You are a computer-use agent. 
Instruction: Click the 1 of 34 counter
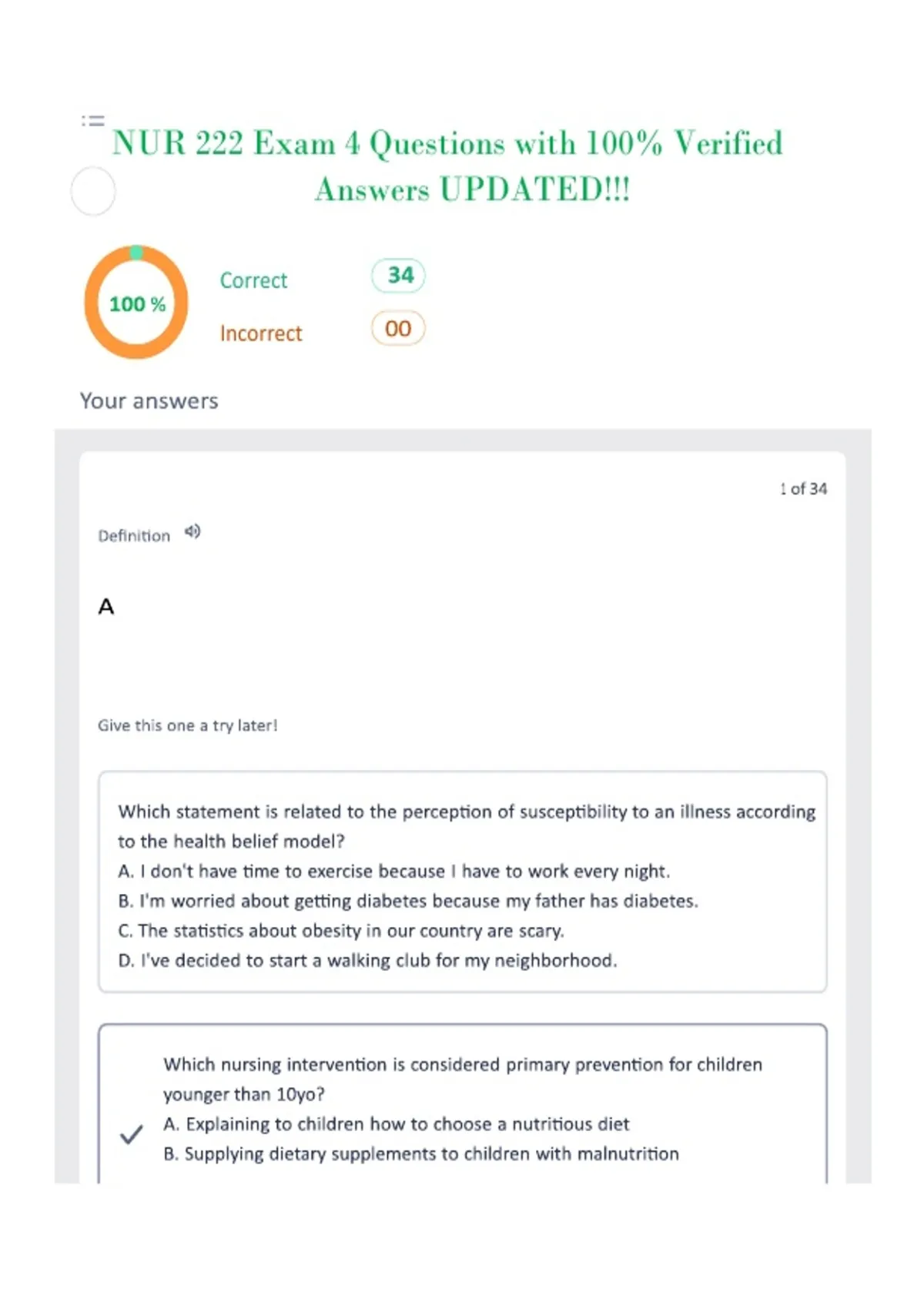(803, 489)
